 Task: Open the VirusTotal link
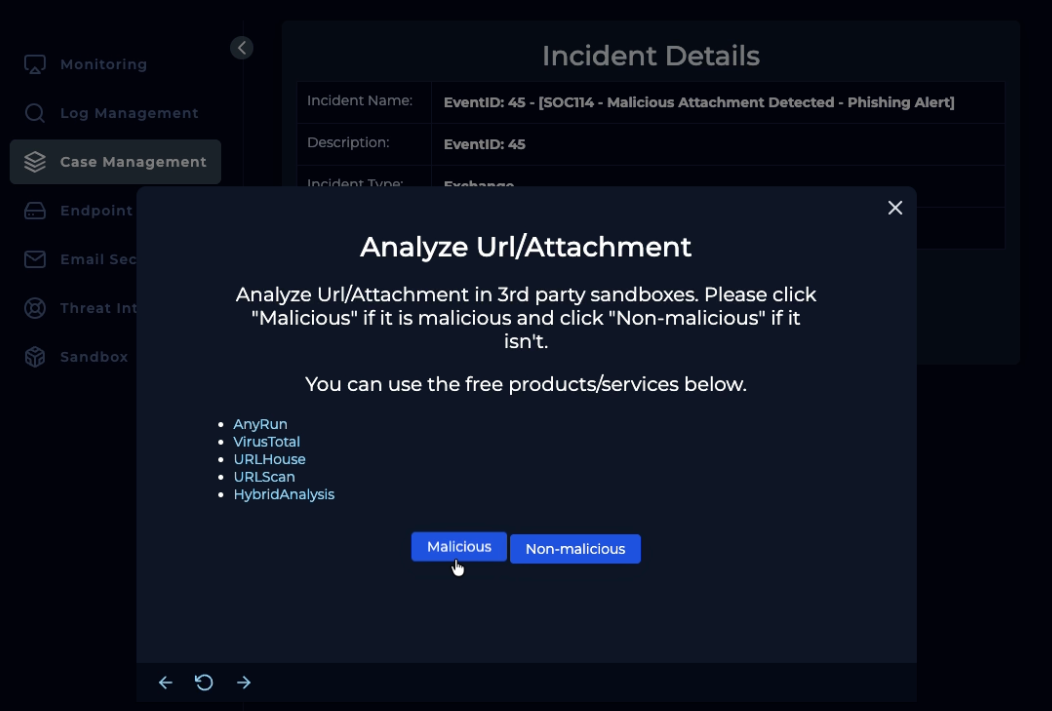pyautogui.click(x=266, y=442)
